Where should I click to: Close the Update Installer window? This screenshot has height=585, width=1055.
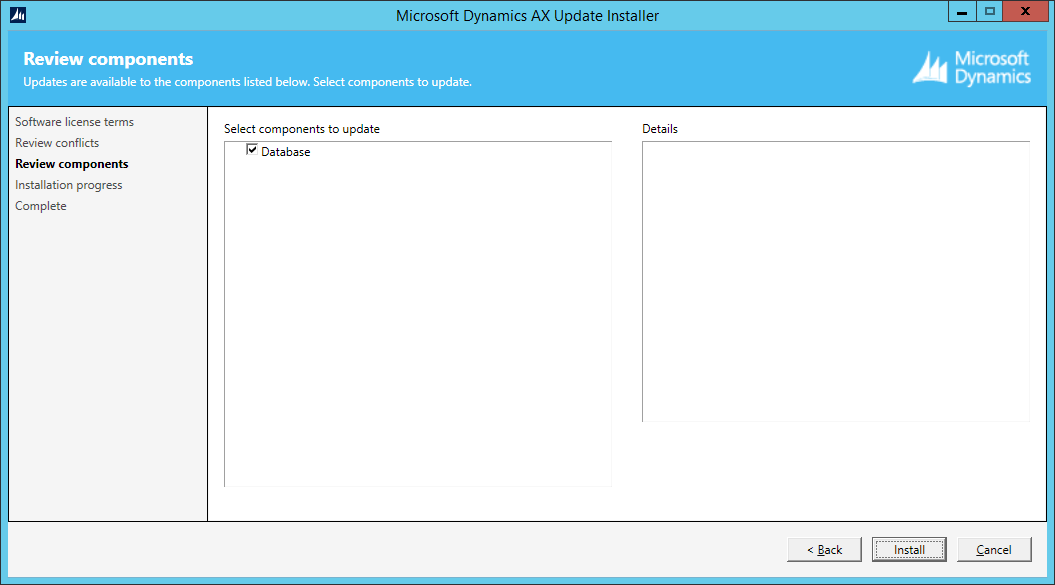tap(1025, 12)
